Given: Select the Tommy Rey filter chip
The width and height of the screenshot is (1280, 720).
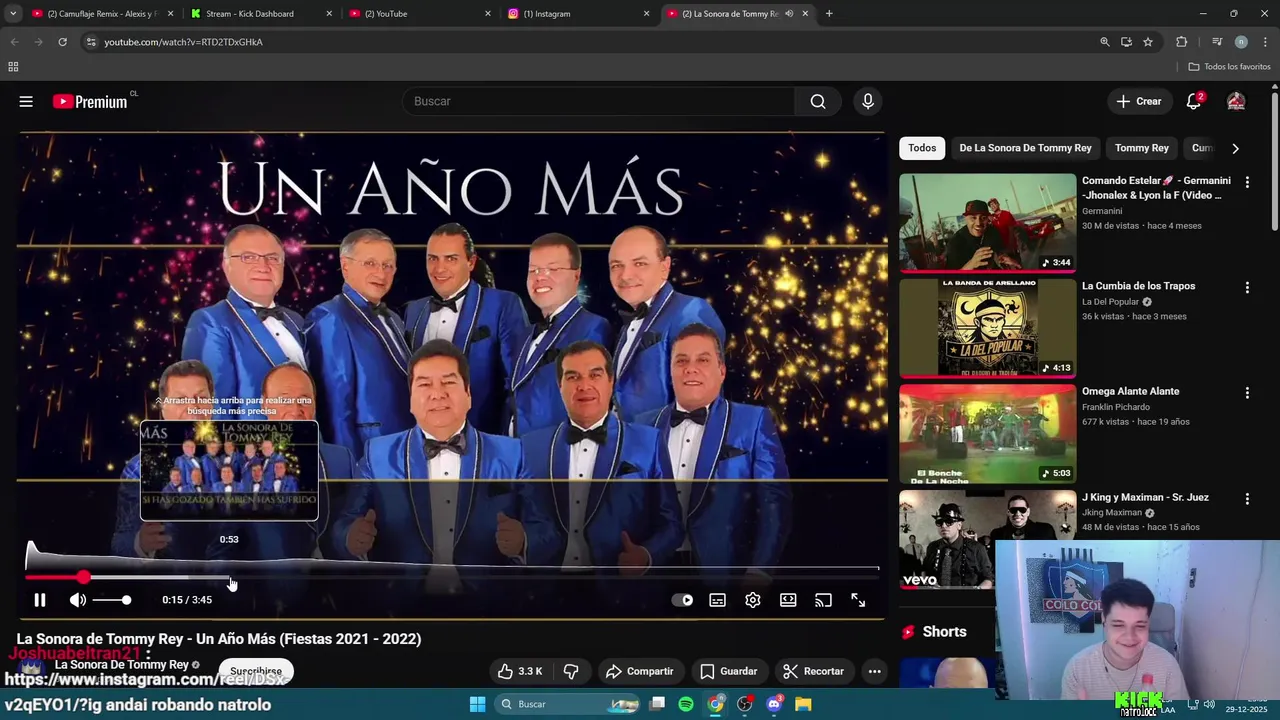Looking at the screenshot, I should pyautogui.click(x=1141, y=148).
